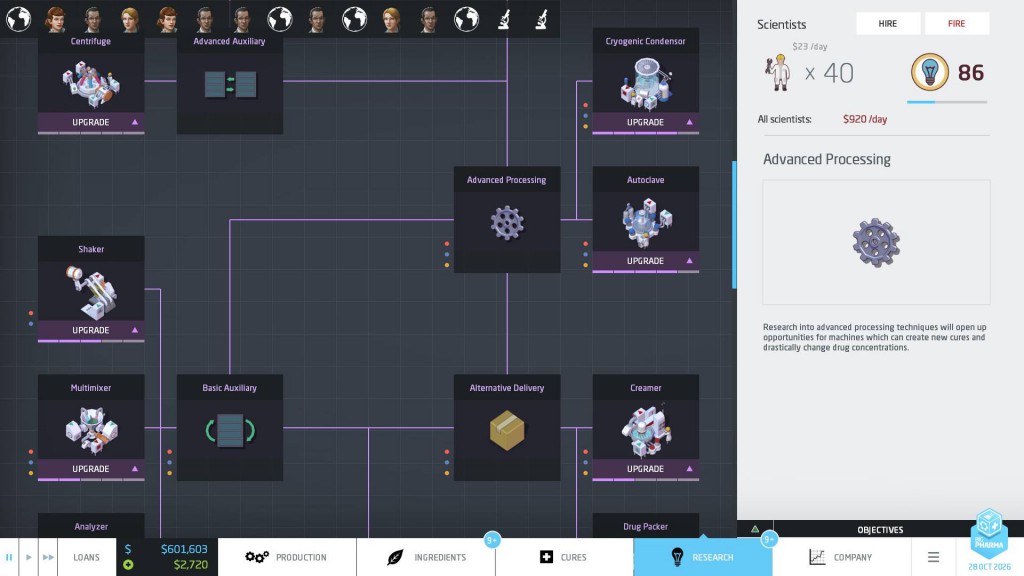Click the lightbulb research points icon
Viewport: 1024px width, 576px height.
(929, 72)
